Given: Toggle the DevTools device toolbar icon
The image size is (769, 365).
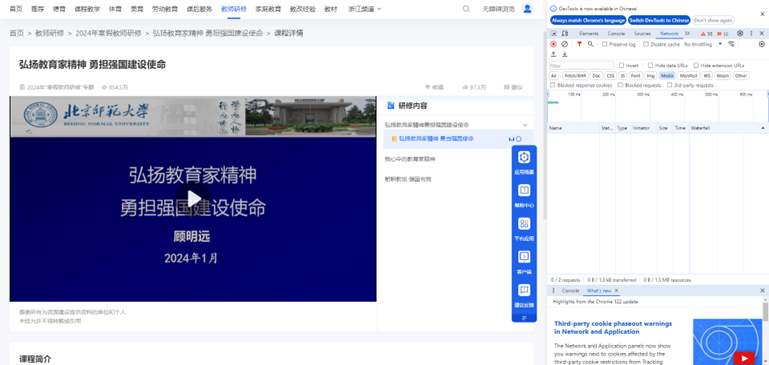Looking at the screenshot, I should point(564,33).
